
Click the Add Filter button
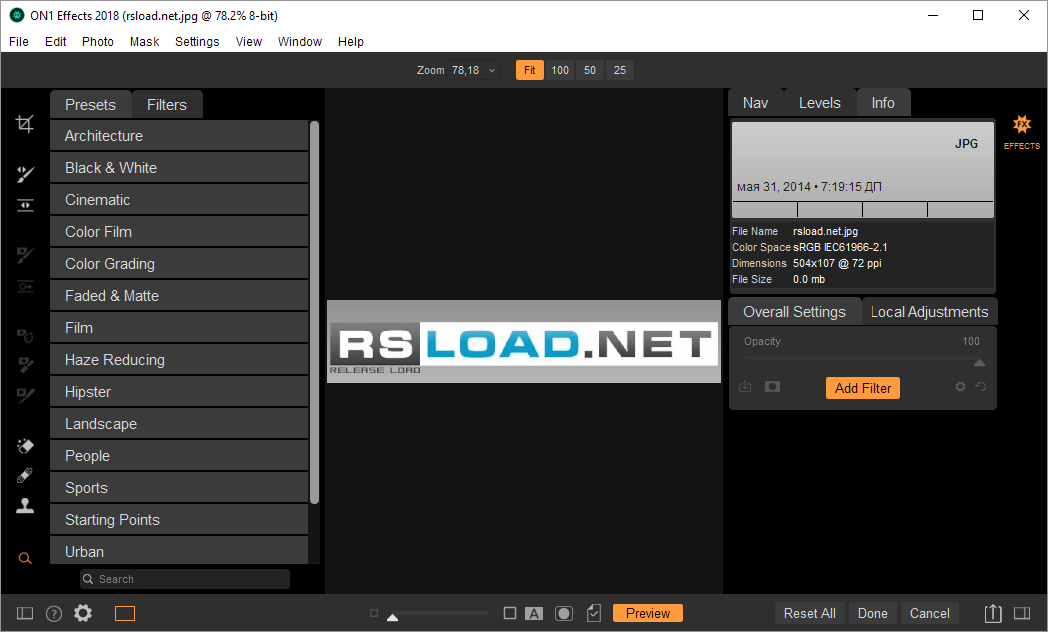(x=863, y=388)
